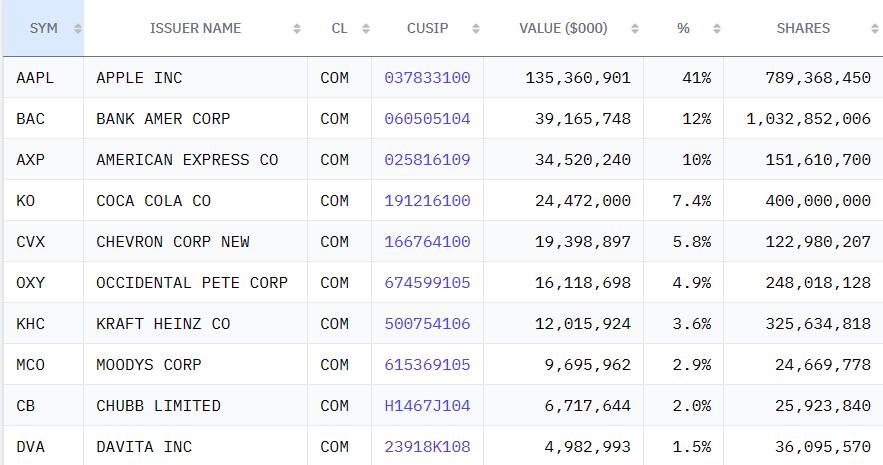This screenshot has height=465, width=883.
Task: Click Kraft Heinz CUSIP 500754106
Action: [427, 324]
